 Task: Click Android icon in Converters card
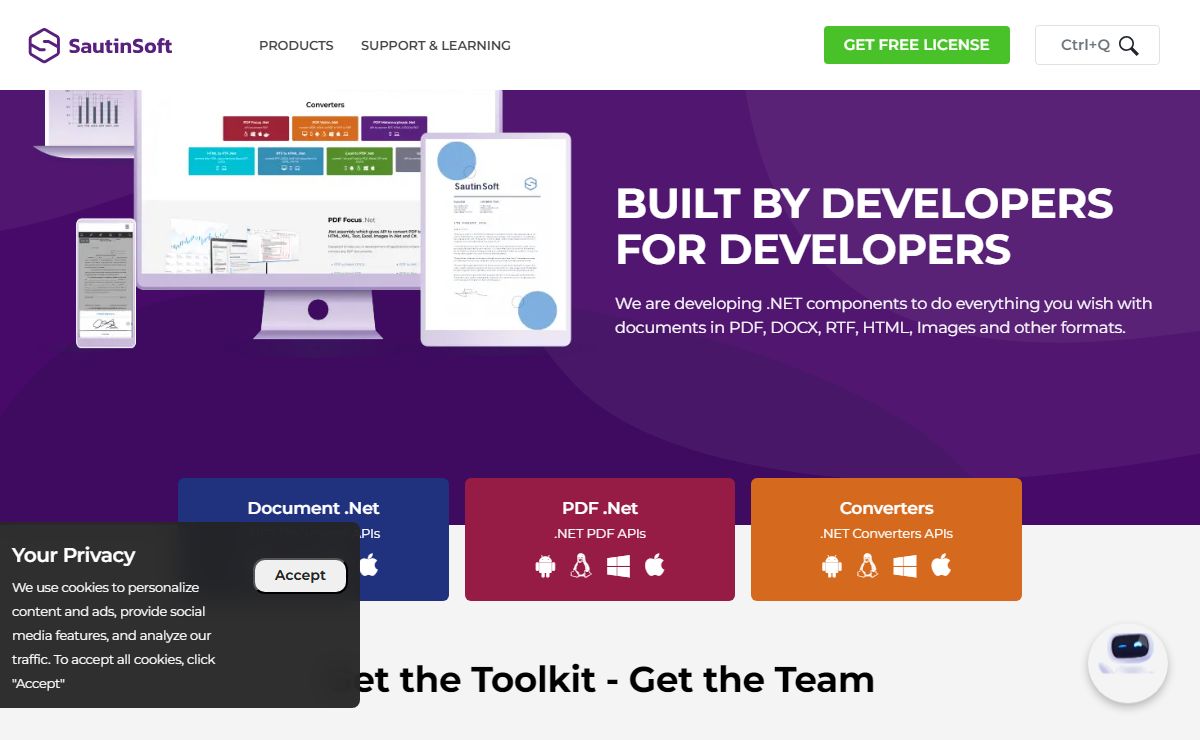click(832, 567)
